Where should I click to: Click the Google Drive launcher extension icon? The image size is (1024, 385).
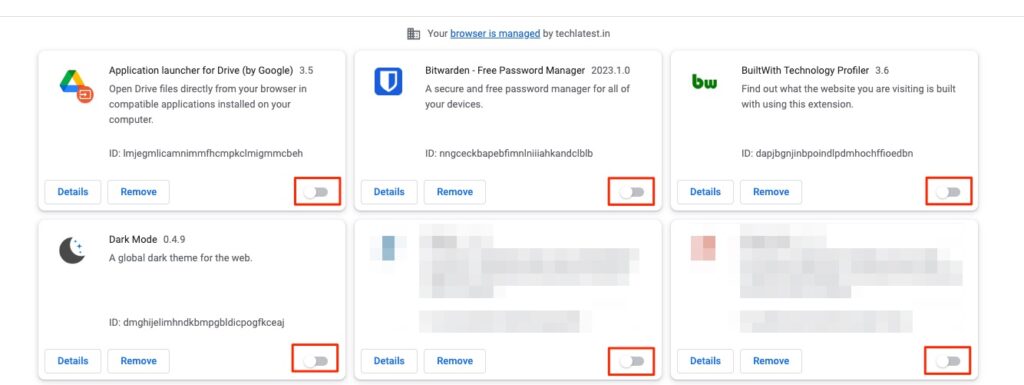(76, 85)
